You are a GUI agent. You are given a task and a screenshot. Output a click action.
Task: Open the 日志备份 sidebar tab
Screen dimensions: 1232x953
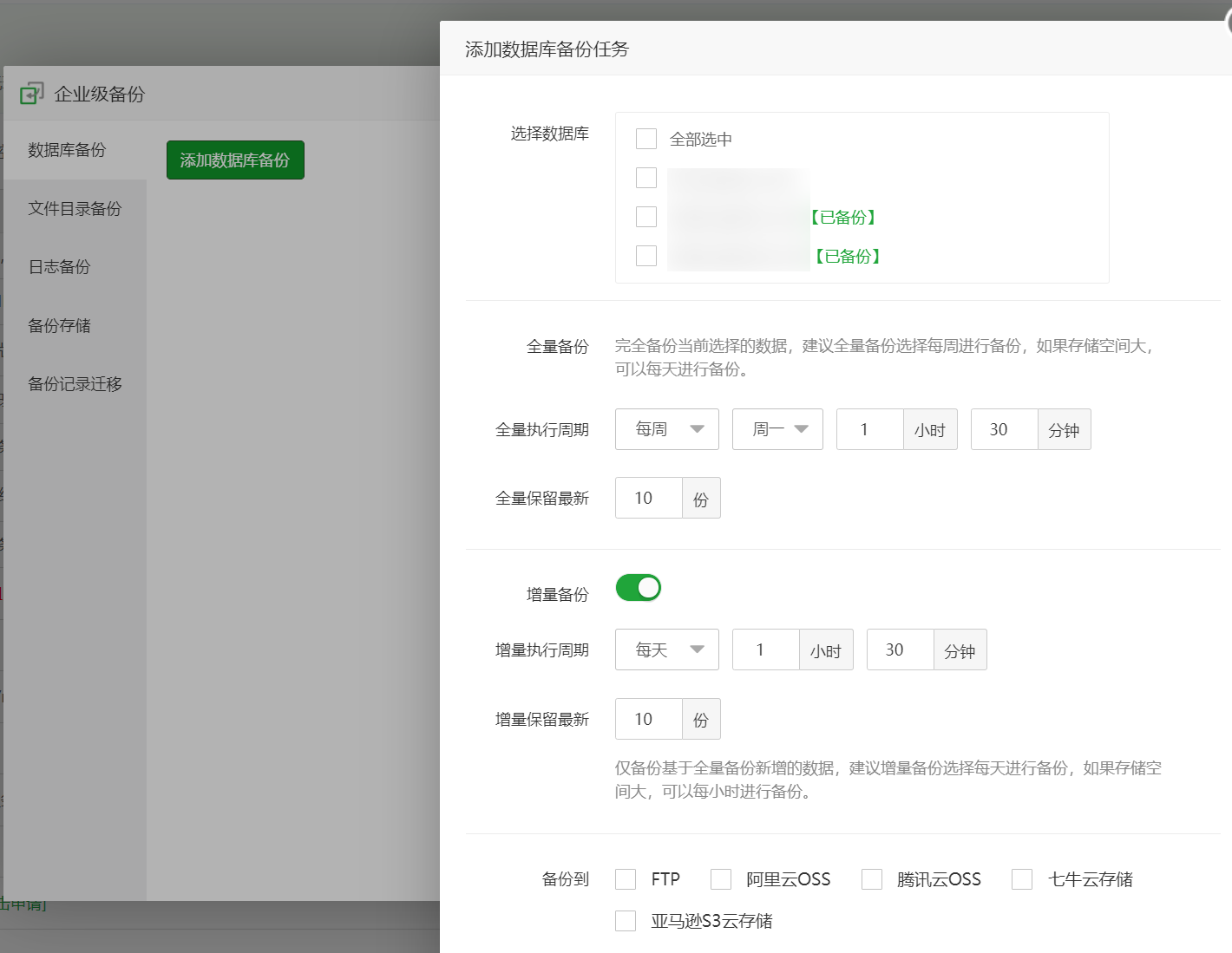tap(59, 267)
